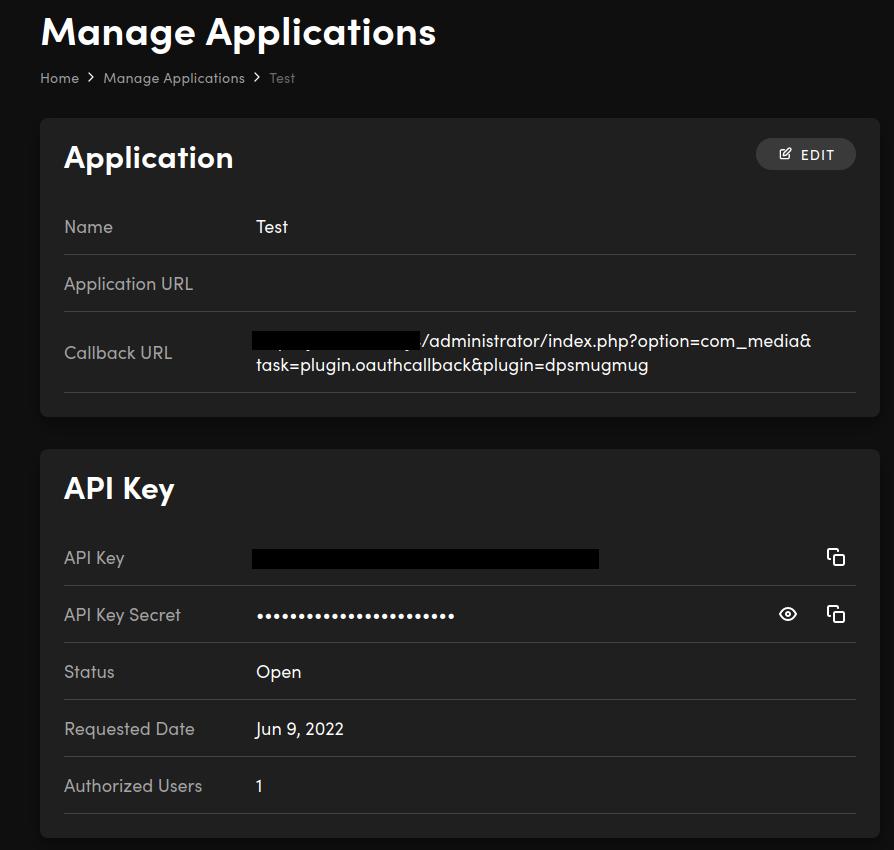Click the Application section heading
This screenshot has height=850, width=894.
(148, 158)
